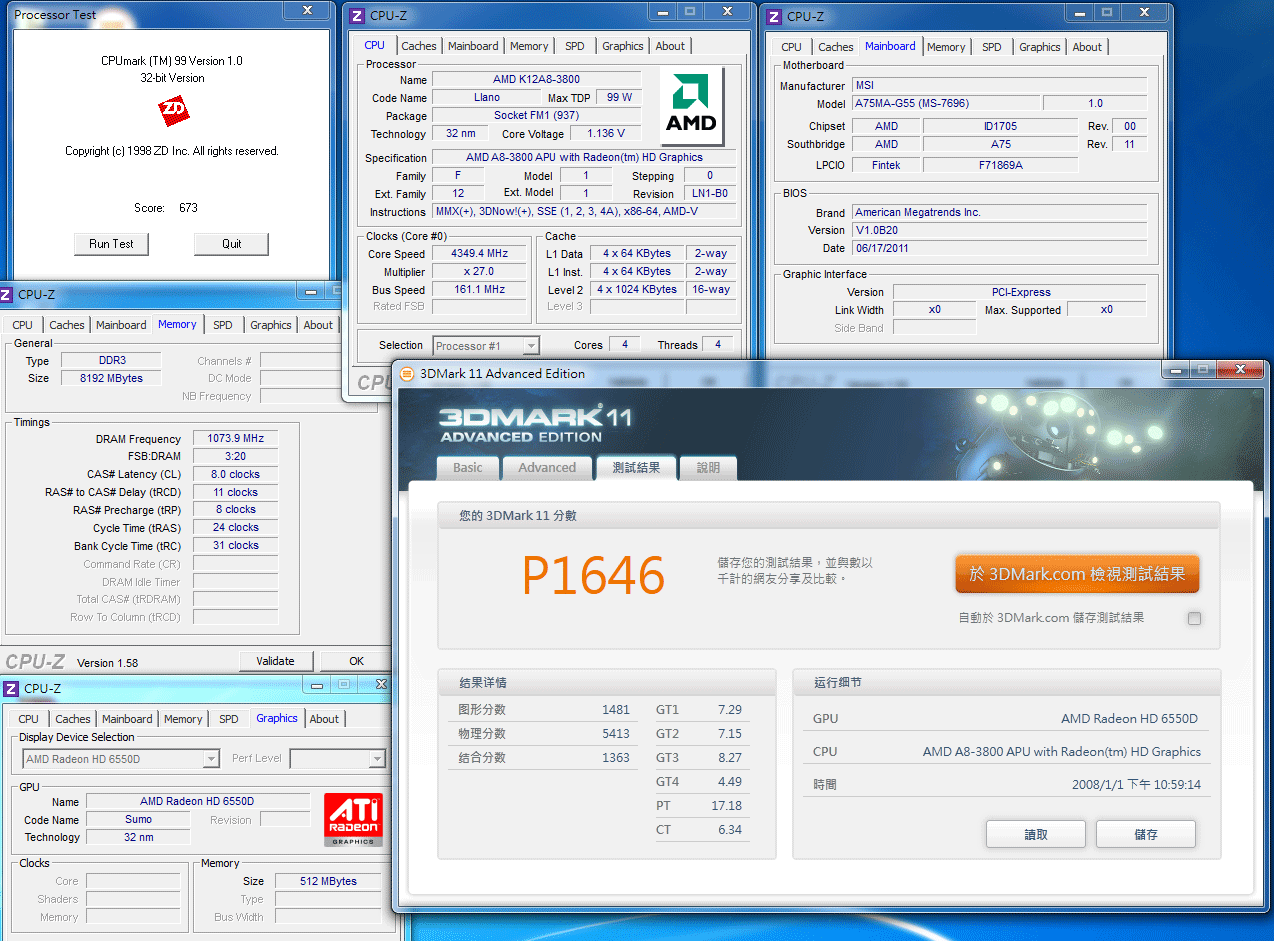Click the FSB:DRAM value 3:20
1274x941 pixels.
pos(236,457)
